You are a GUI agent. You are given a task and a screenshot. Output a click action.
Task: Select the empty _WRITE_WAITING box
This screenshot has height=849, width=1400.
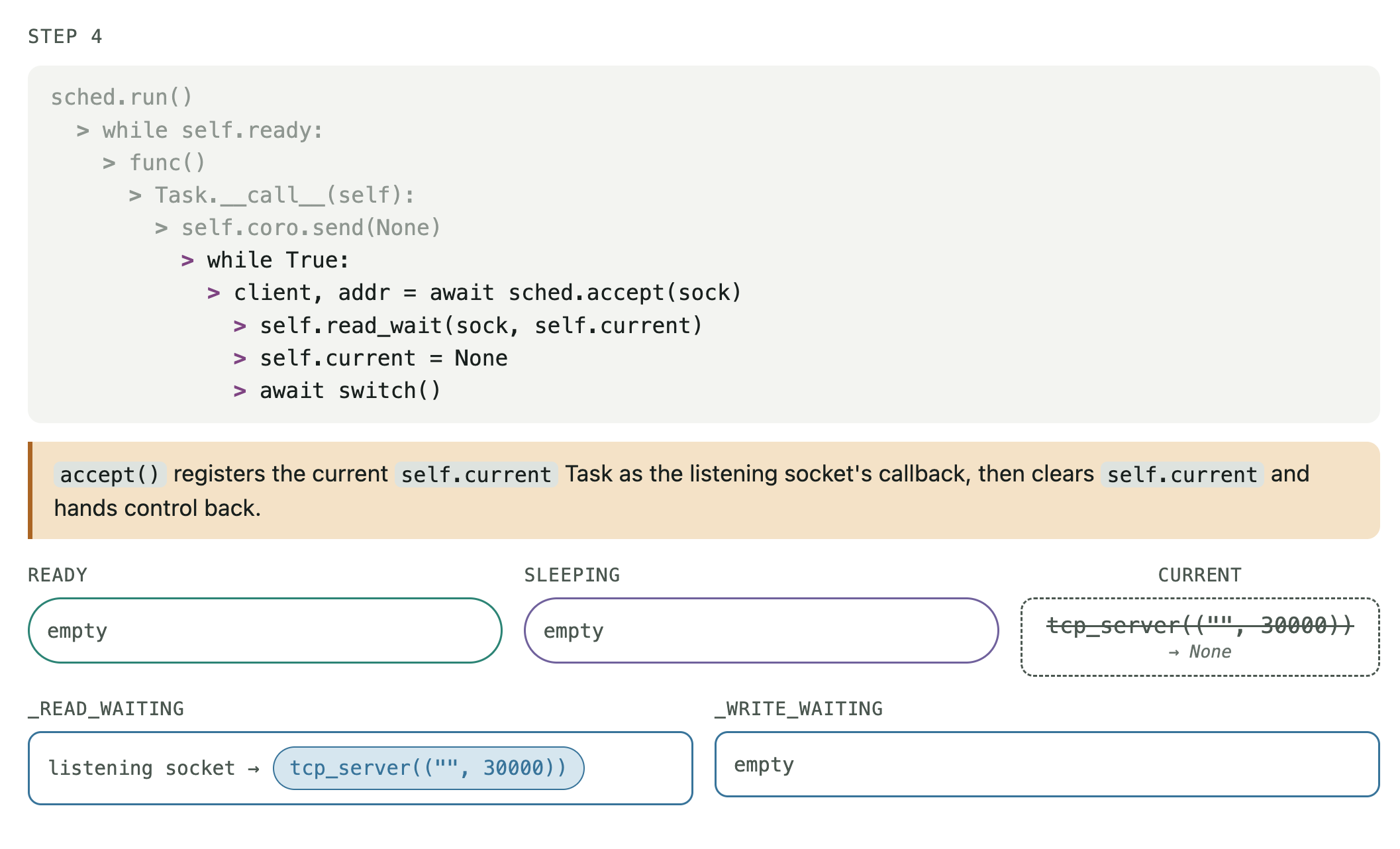(x=1047, y=764)
